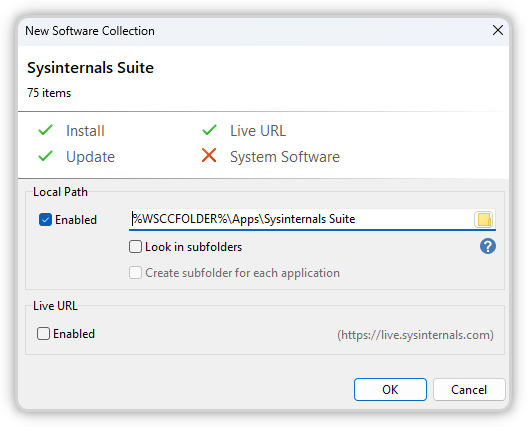Click the https://live.sysinternals.com text

pyautogui.click(x=415, y=335)
